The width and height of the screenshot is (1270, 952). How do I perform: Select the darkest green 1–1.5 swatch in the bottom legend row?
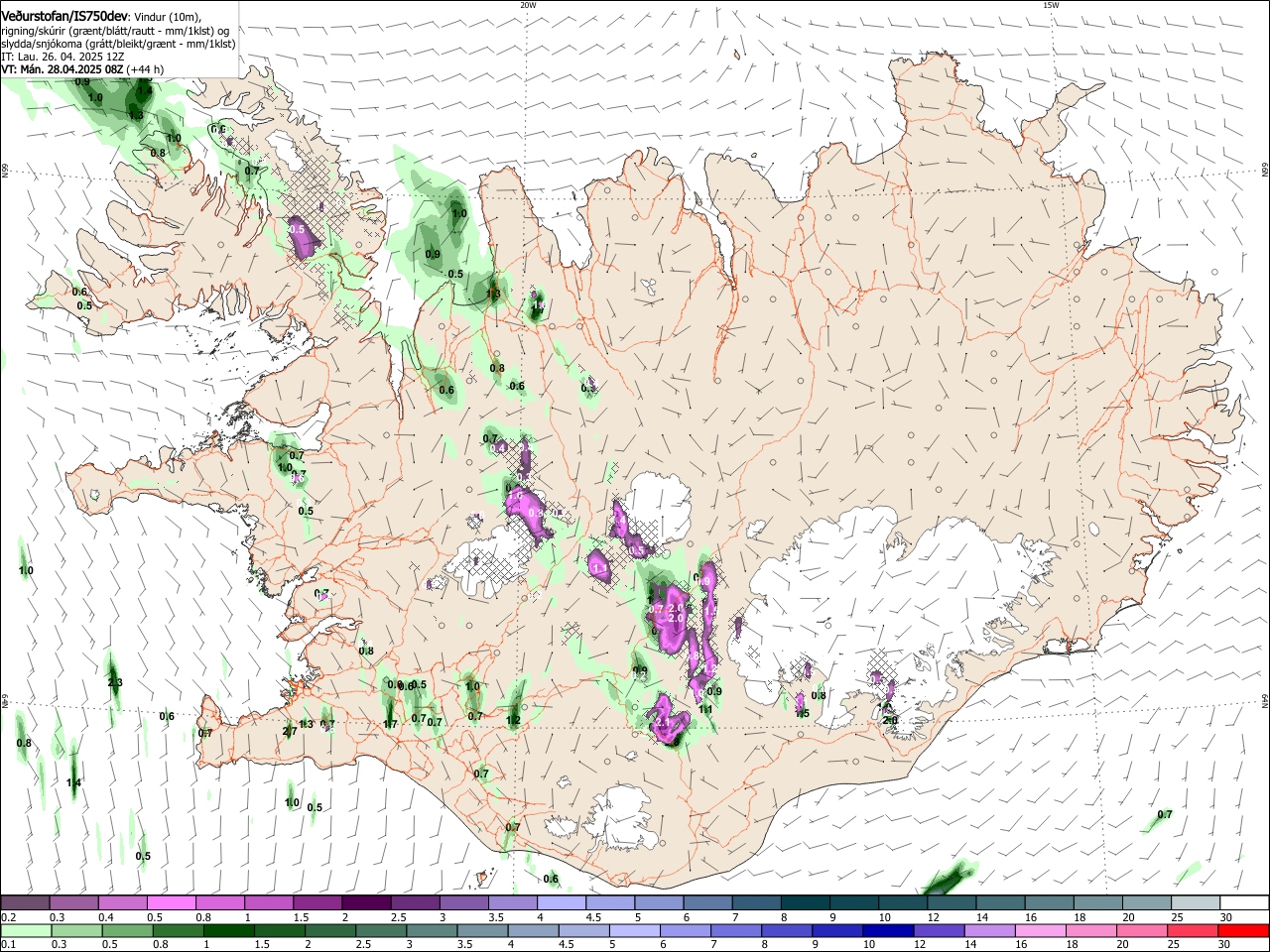tap(229, 930)
